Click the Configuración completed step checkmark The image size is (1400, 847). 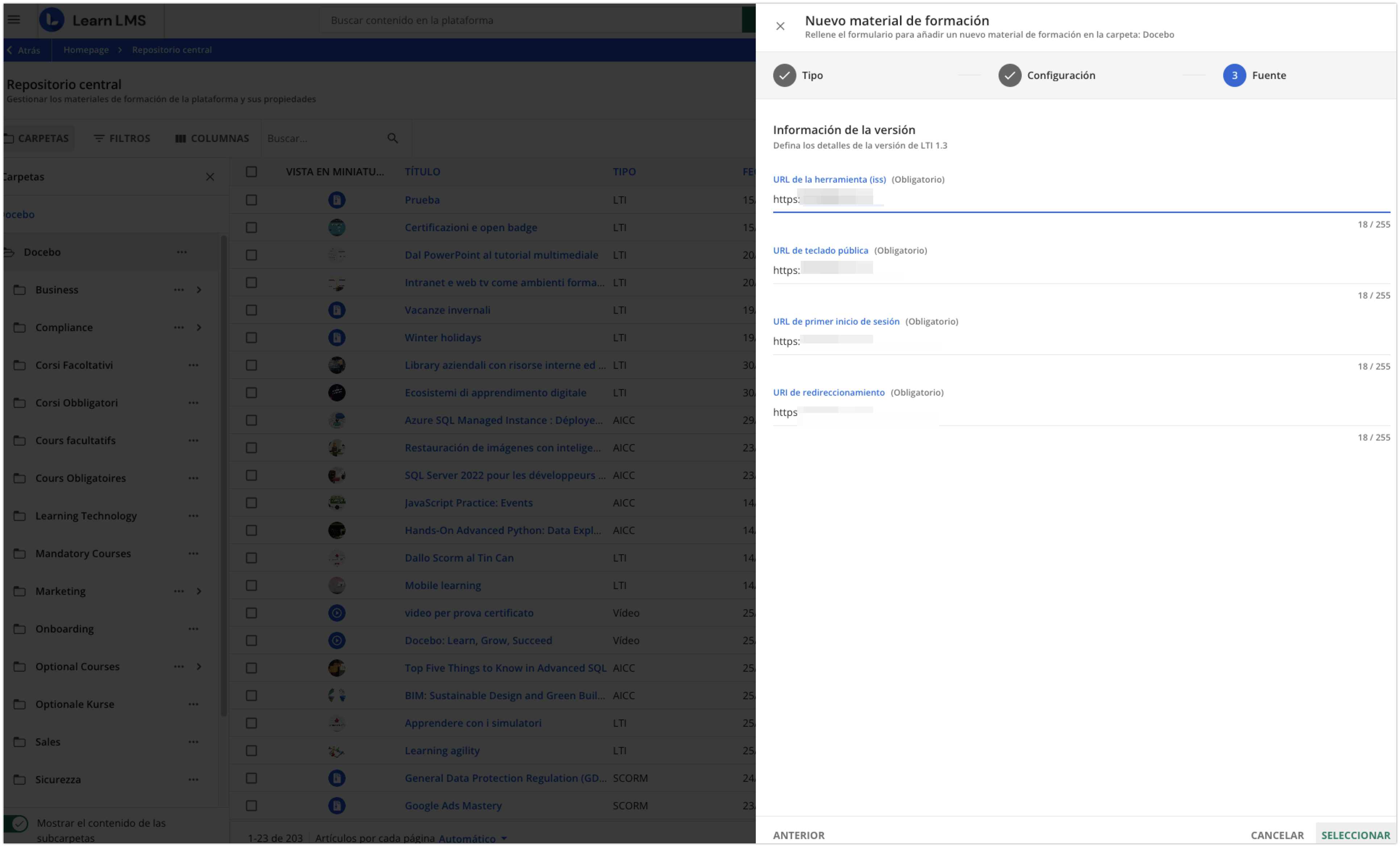pos(1010,76)
